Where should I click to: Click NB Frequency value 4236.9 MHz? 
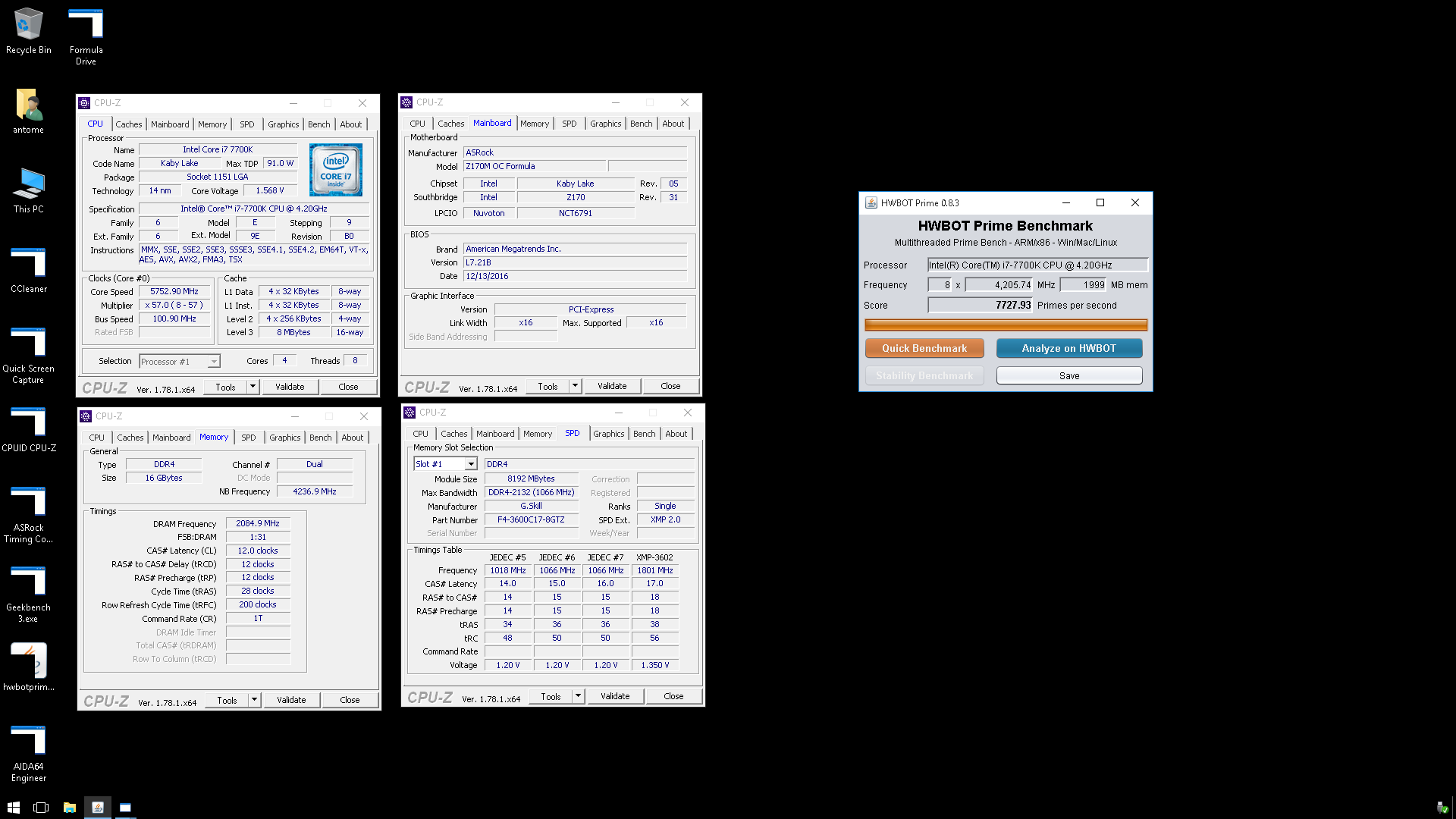315,491
